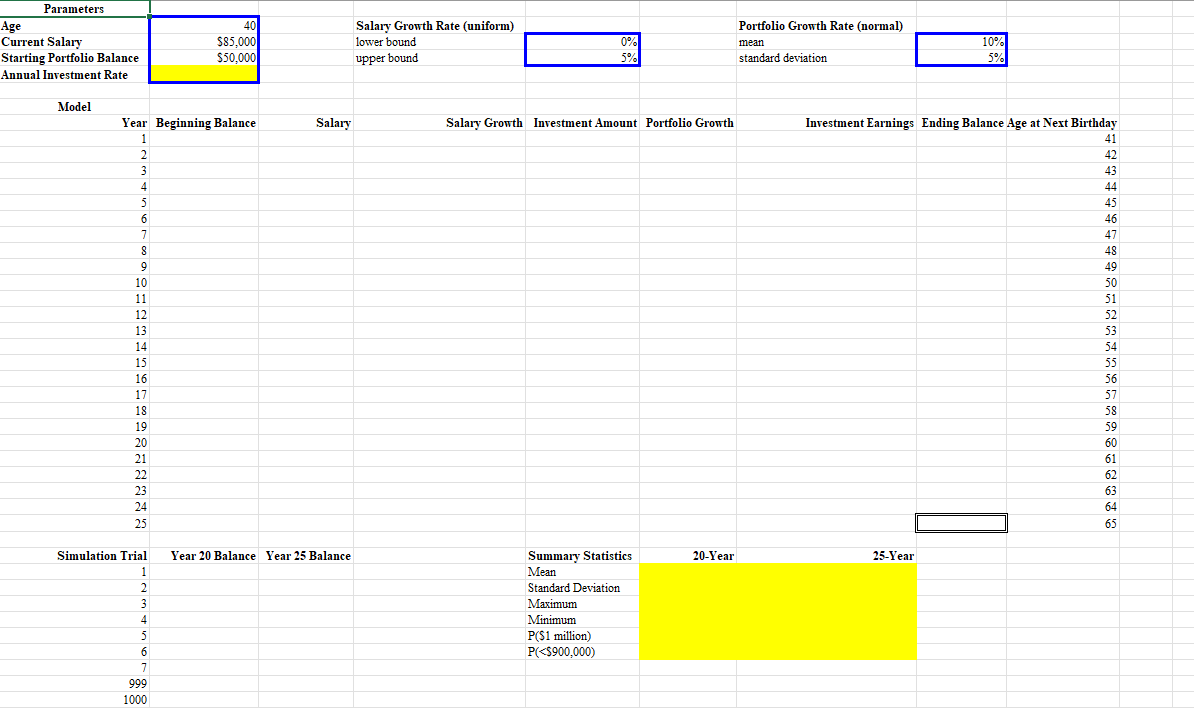Click the yellow 20-Year P($1 million) cell
The width and height of the screenshot is (1194, 708).
pos(688,636)
